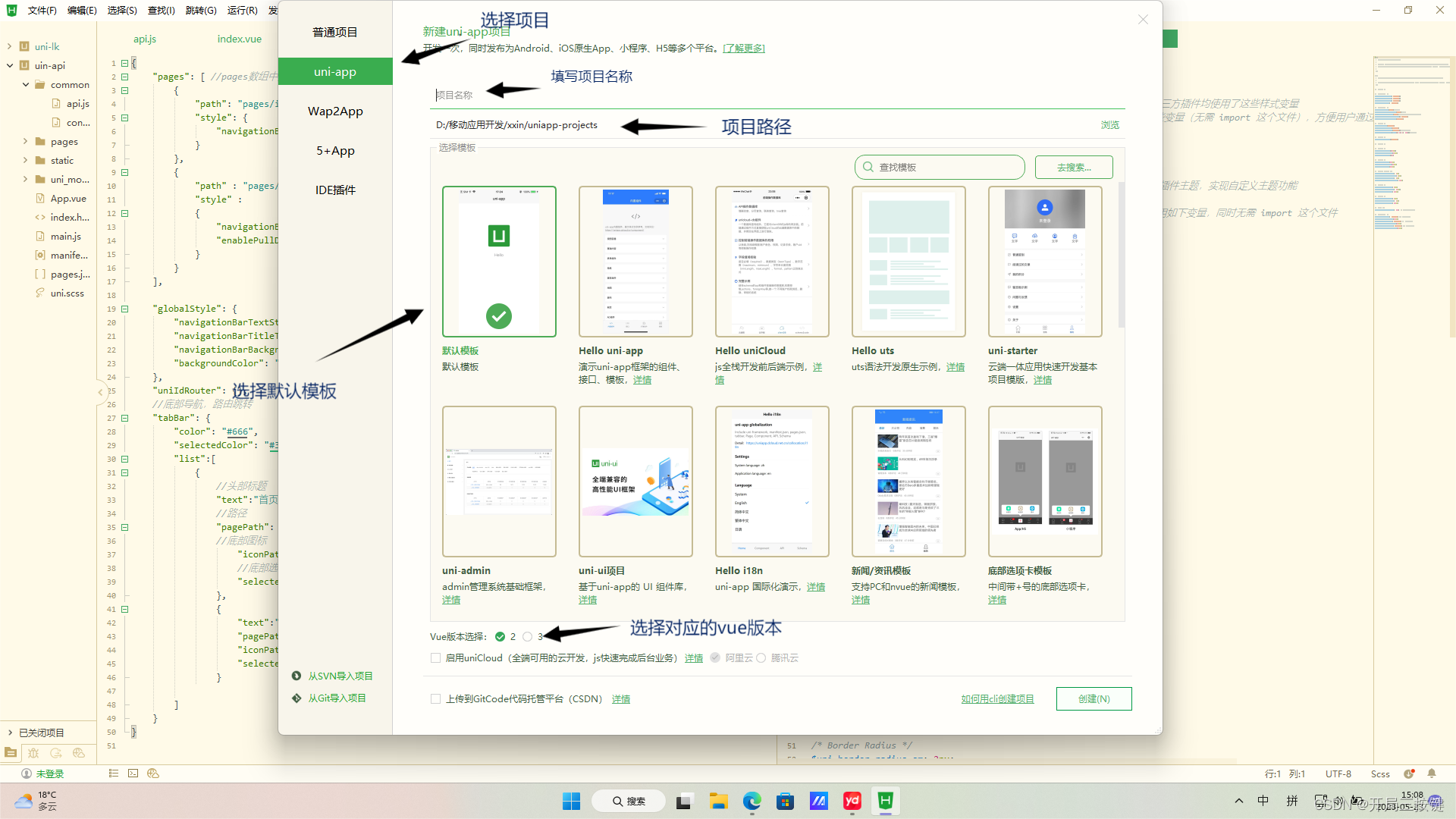Expand the uni-lk project node
The width and height of the screenshot is (1456, 819).
[9, 46]
